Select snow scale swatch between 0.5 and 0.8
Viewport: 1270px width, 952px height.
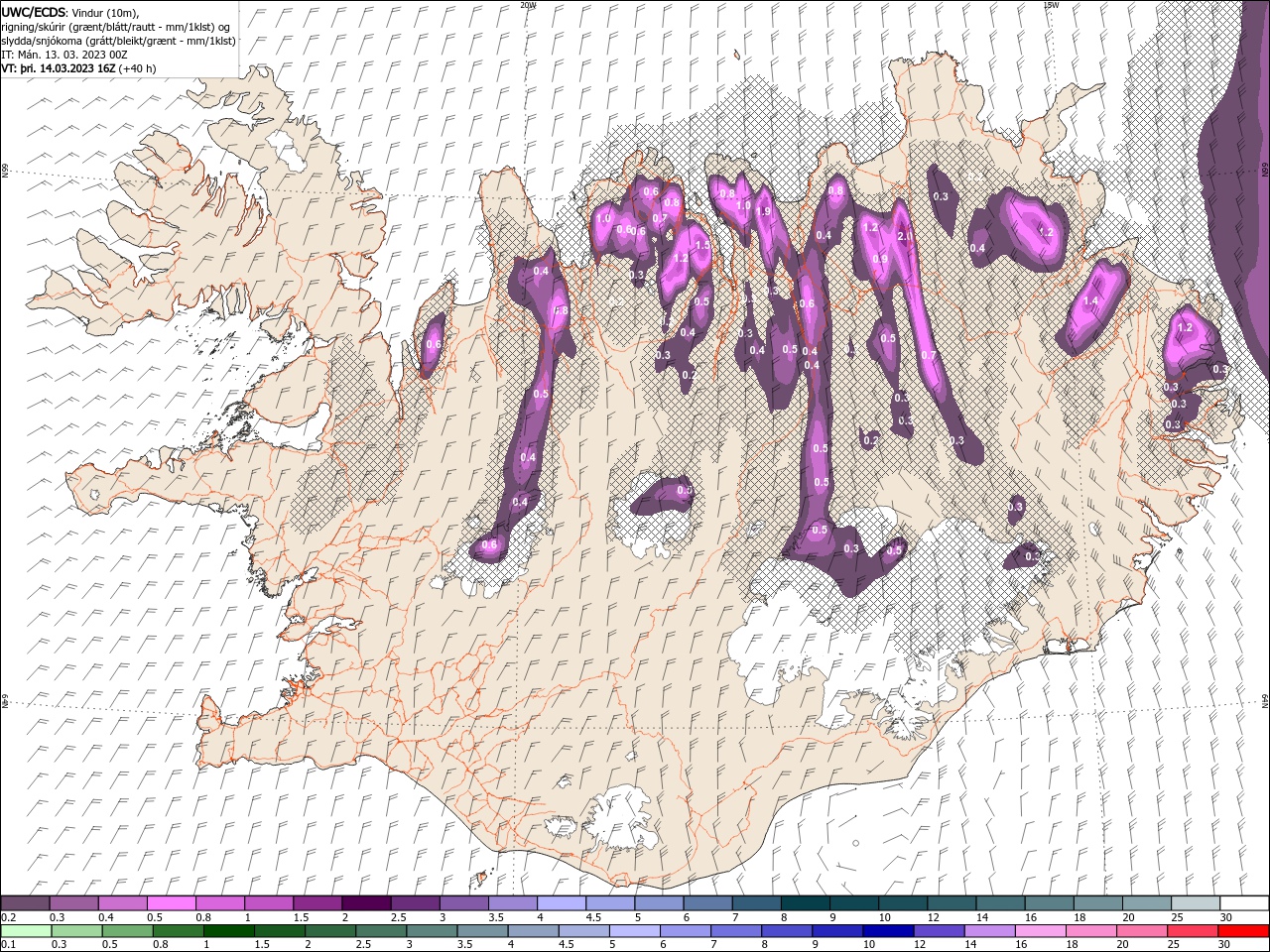click(x=171, y=902)
